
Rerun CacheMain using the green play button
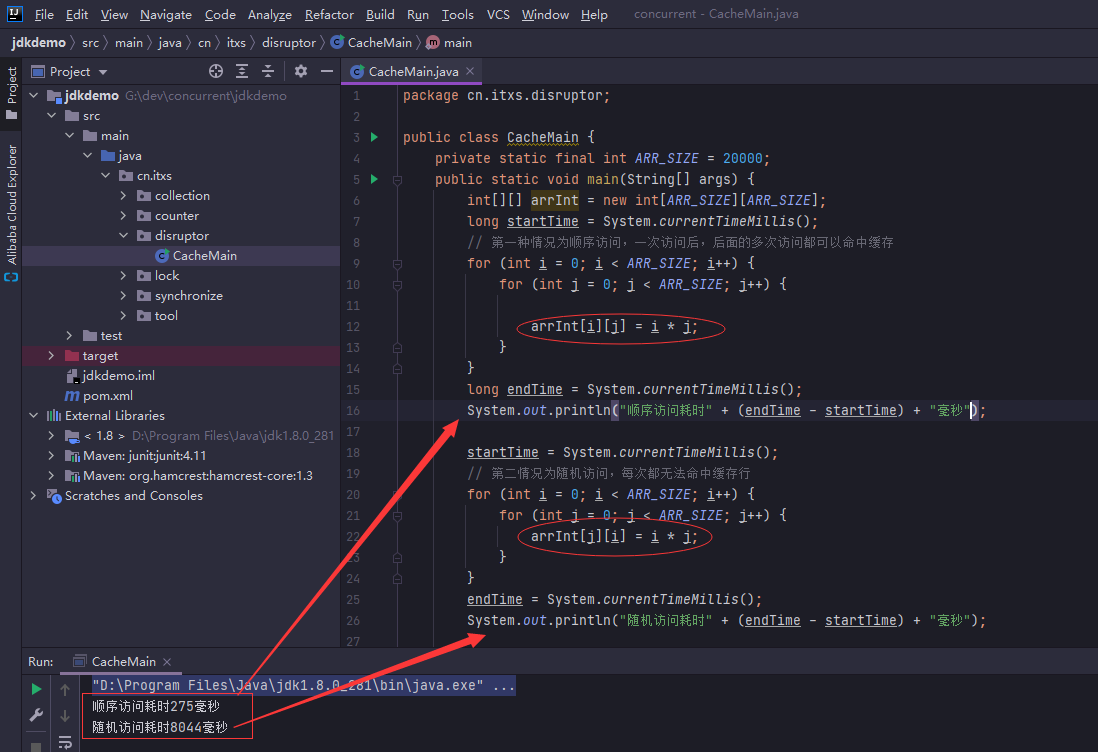point(36,689)
